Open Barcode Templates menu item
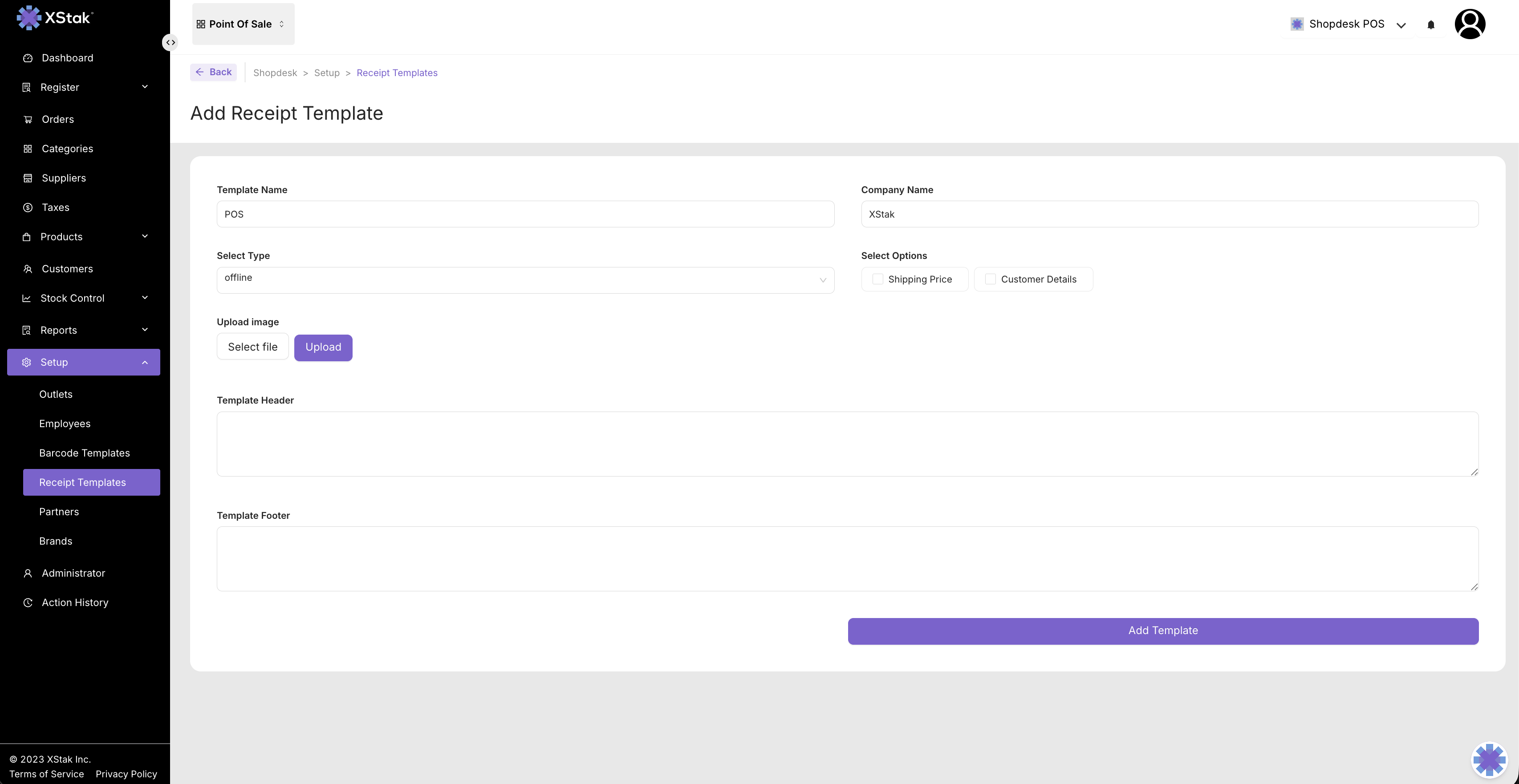 pos(84,453)
